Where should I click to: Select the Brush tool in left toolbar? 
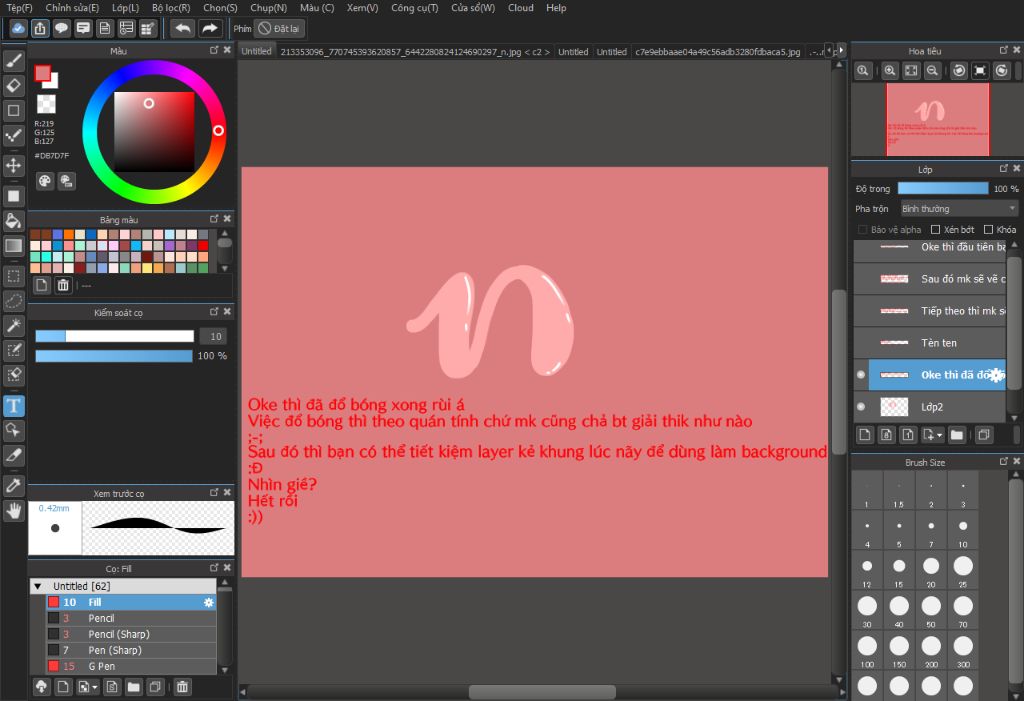pyautogui.click(x=14, y=61)
